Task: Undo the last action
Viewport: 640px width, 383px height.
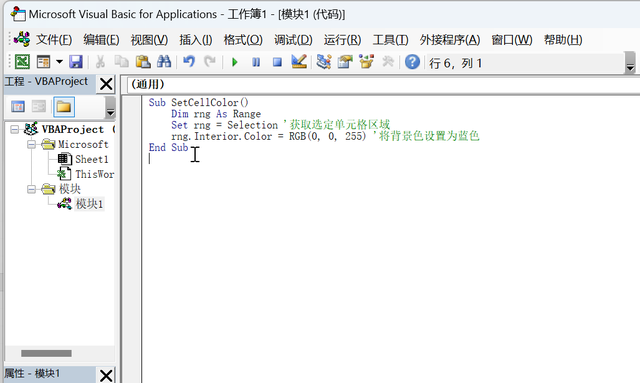Action: pos(189,62)
